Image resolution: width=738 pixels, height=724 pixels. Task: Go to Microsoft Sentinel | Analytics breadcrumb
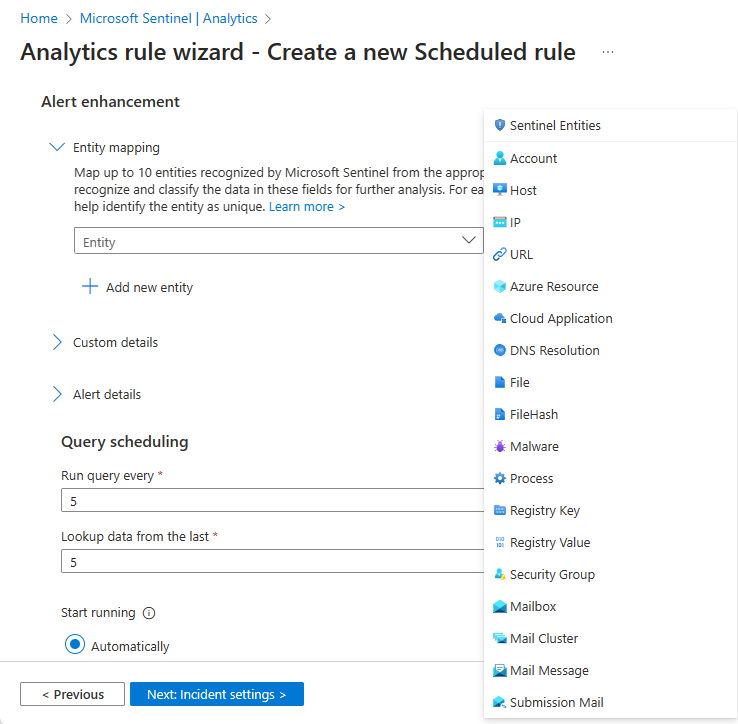[168, 18]
